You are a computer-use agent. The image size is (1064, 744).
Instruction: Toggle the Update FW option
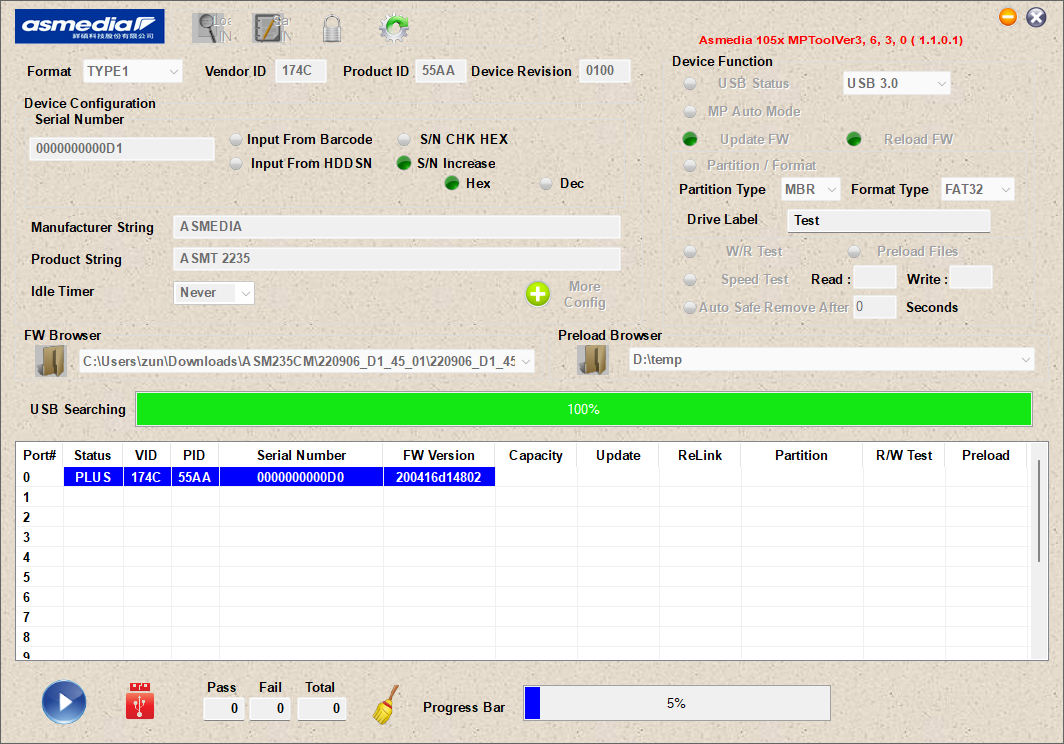coord(690,140)
